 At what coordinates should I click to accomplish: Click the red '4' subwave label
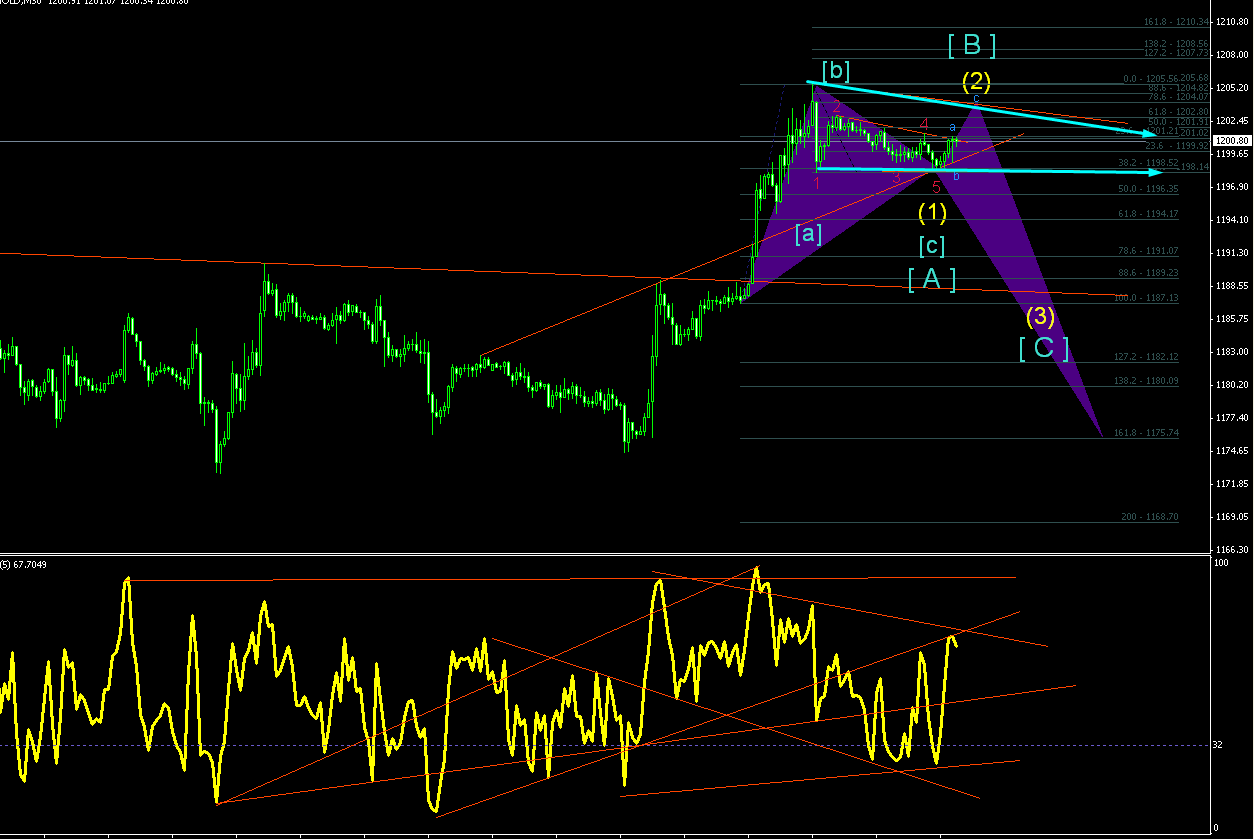[924, 124]
